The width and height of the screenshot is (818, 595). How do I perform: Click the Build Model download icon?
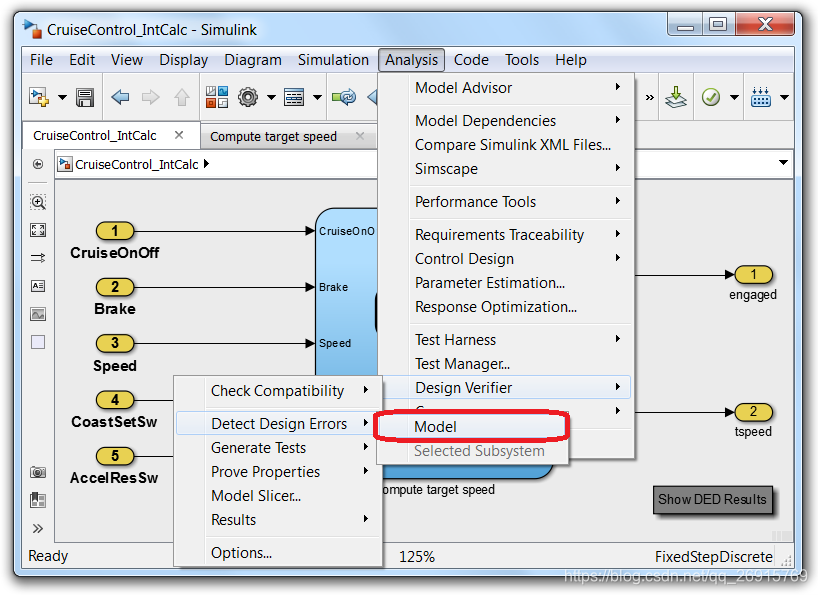tap(676, 97)
